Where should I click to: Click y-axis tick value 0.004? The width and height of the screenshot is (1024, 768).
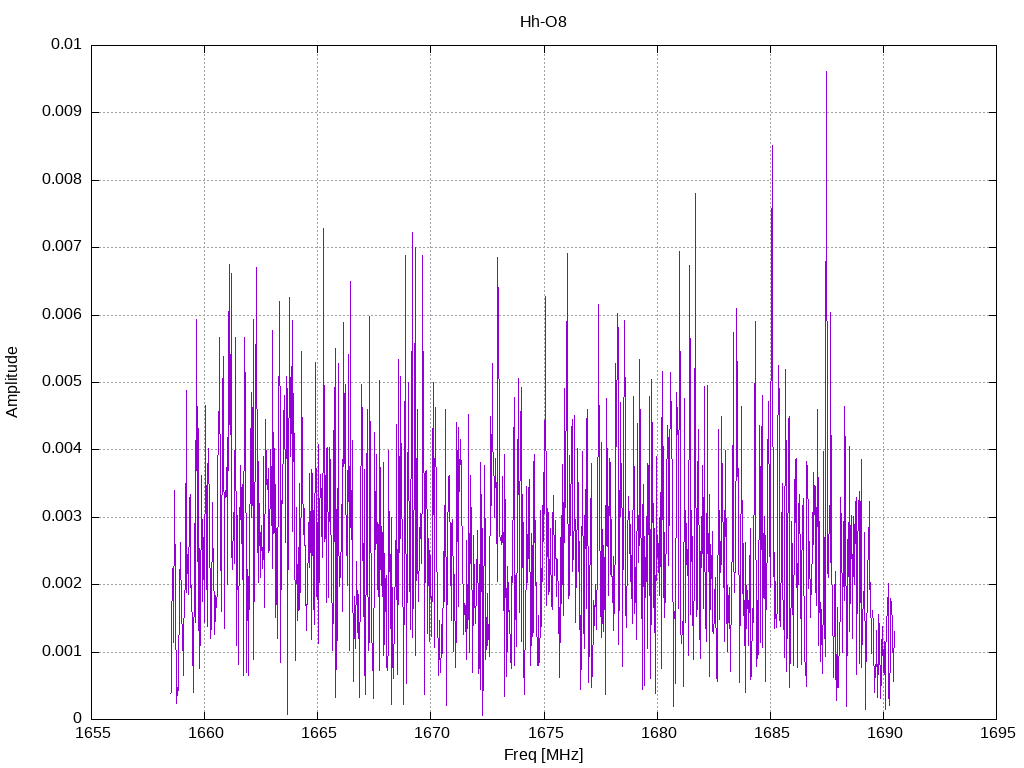tap(61, 449)
